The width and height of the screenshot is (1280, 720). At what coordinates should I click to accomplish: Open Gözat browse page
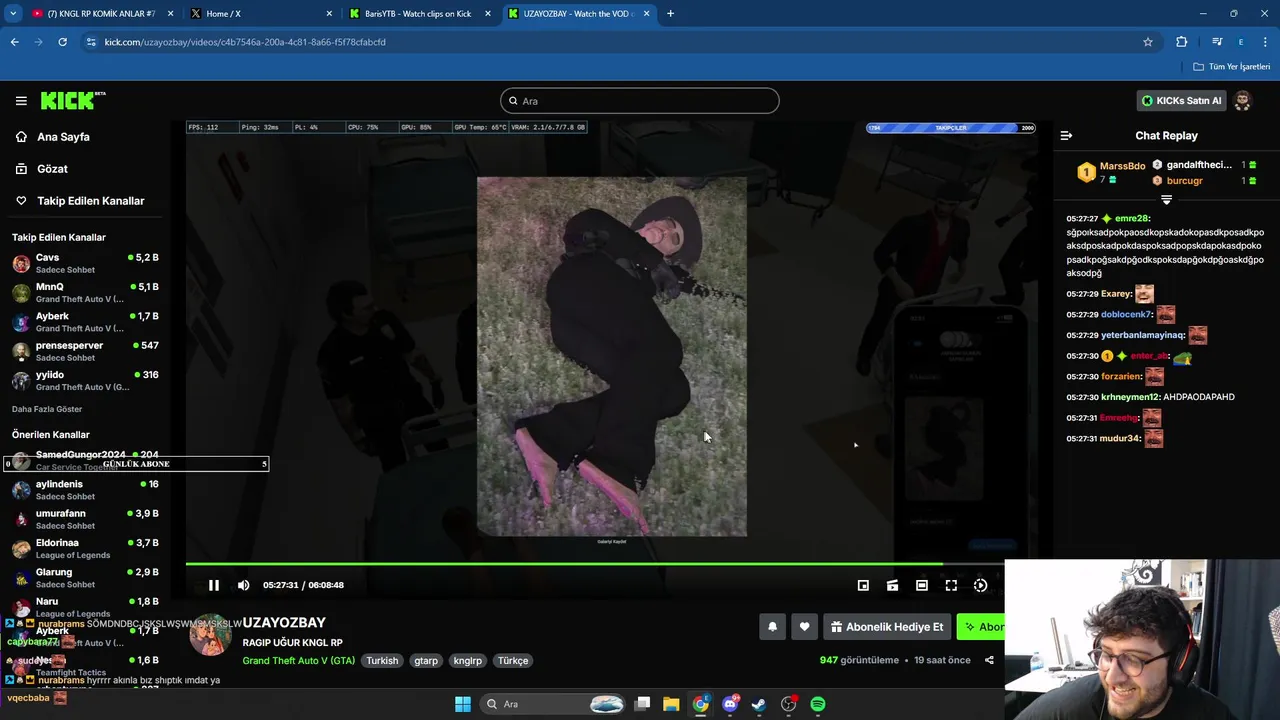click(x=52, y=169)
